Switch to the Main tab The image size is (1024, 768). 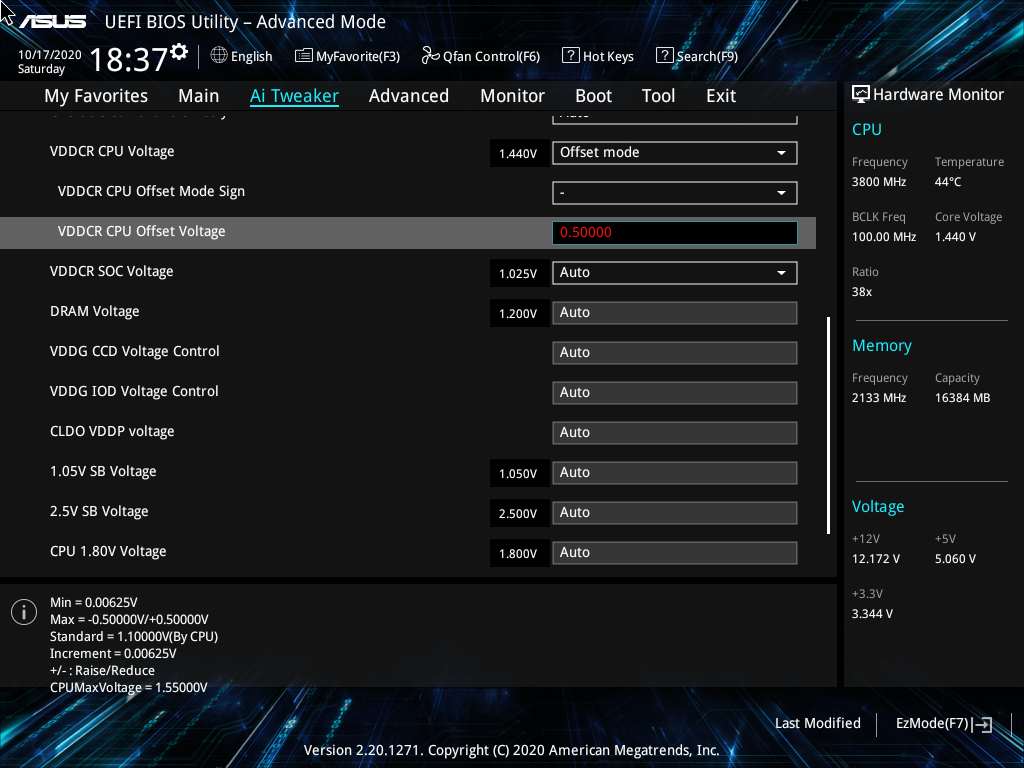pyautogui.click(x=199, y=96)
